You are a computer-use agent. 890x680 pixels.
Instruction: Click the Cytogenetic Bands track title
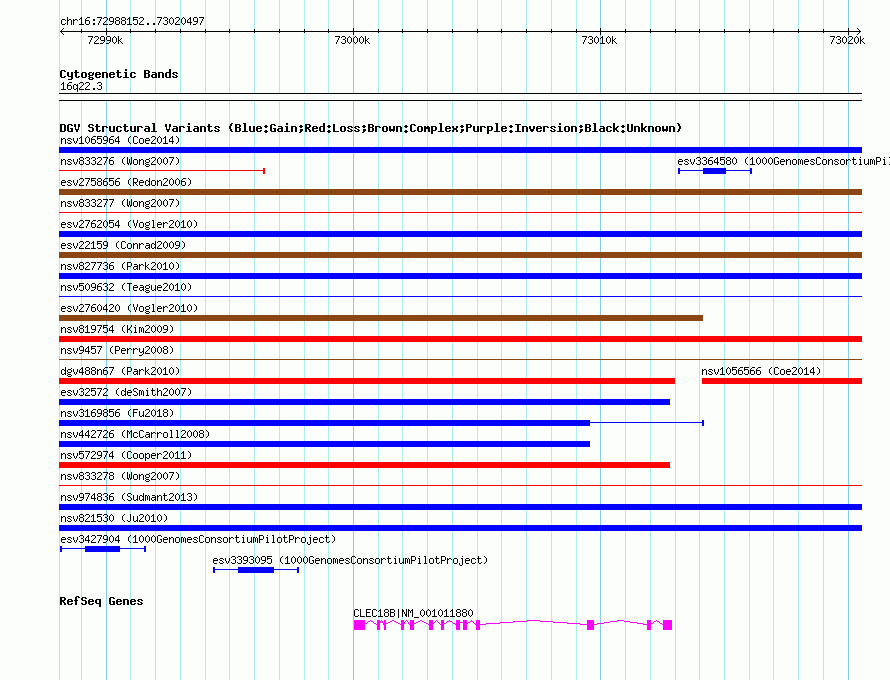tap(119, 74)
